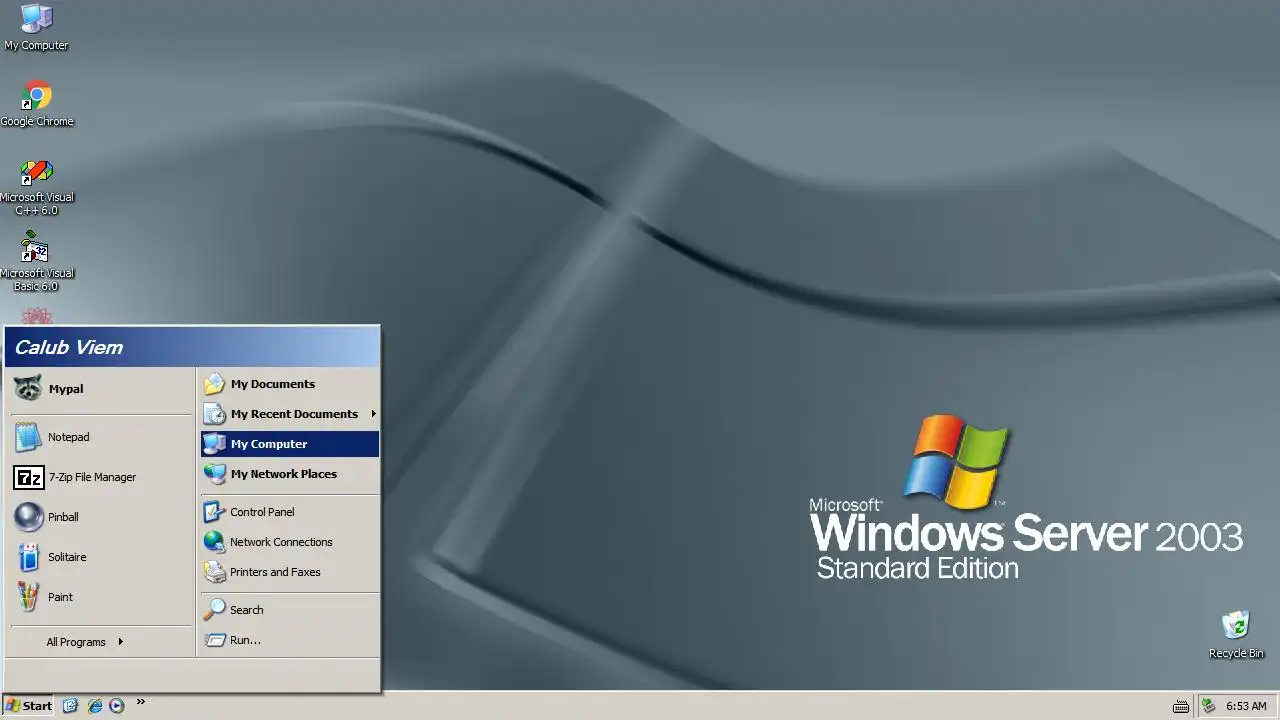The width and height of the screenshot is (1280, 720).
Task: Select Microsoft Visual Basic 6.0 desktop shortcut
Action: [x=37, y=262]
